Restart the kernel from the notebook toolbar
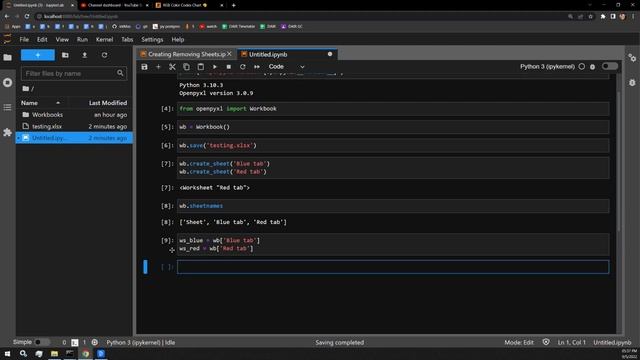Image resolution: width=640 pixels, height=360 pixels. pyautogui.click(x=243, y=67)
